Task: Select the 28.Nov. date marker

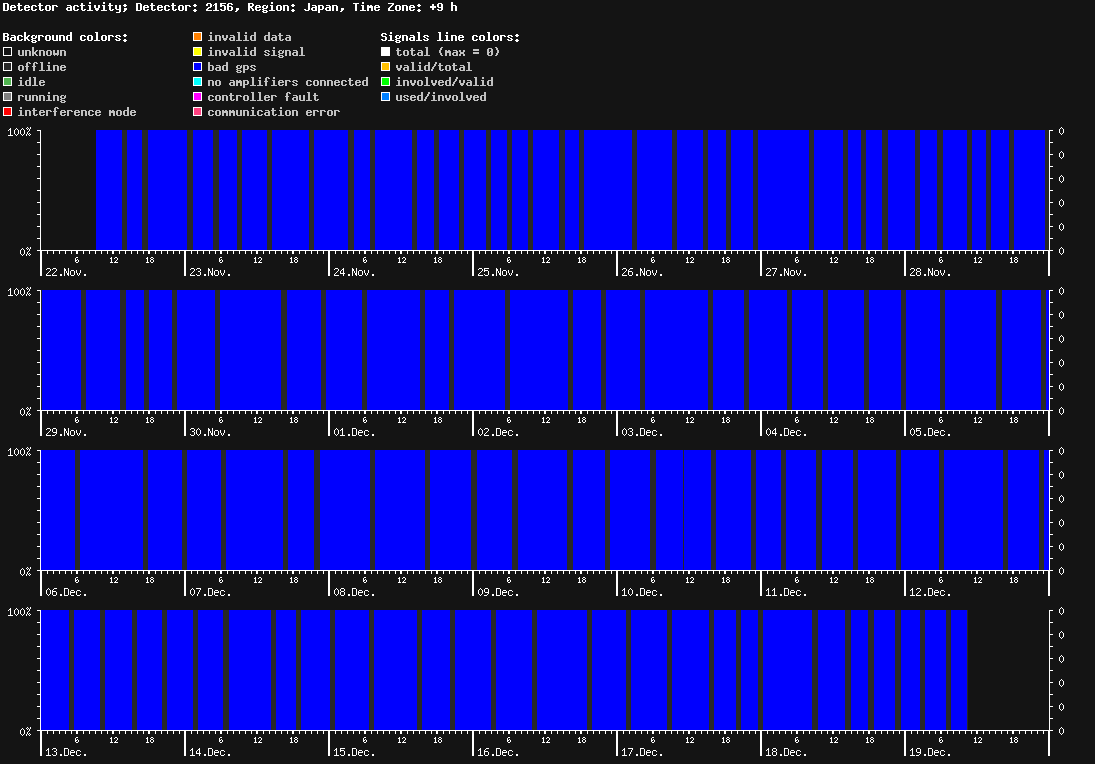Action: coord(930,272)
